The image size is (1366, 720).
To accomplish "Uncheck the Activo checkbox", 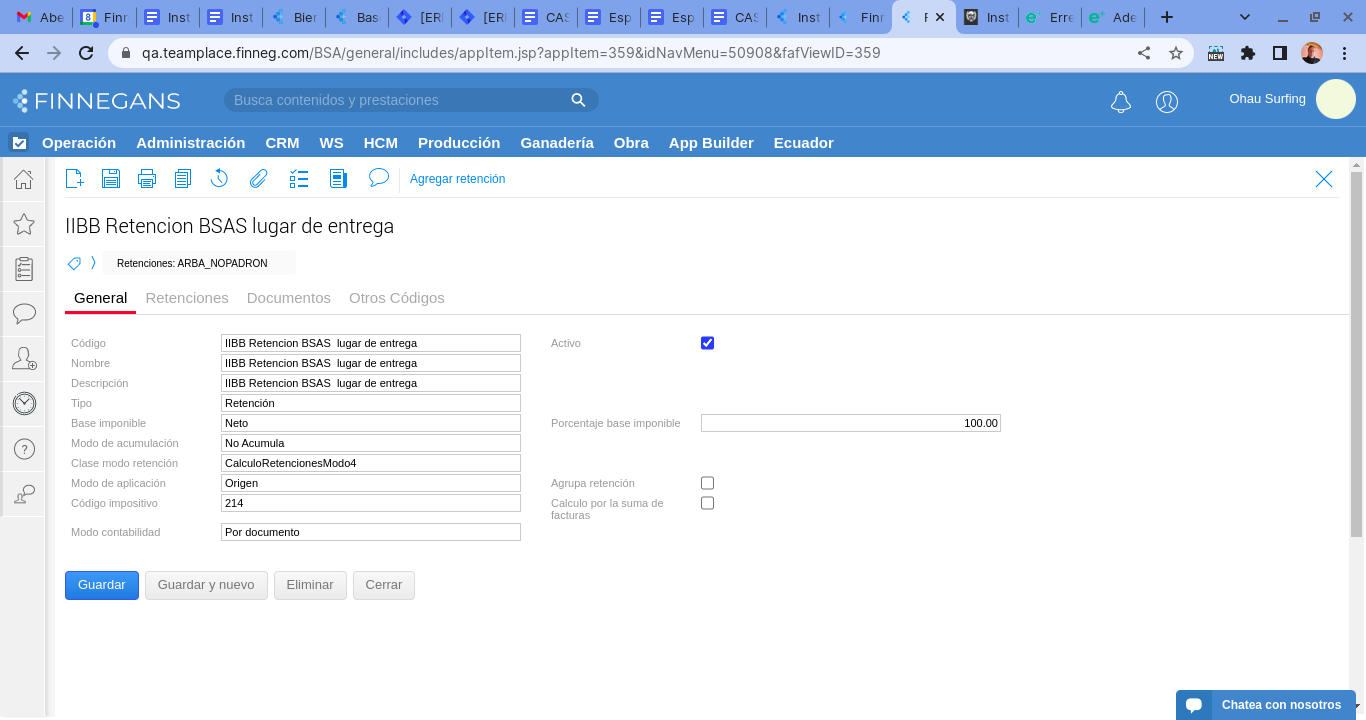I will (x=708, y=343).
